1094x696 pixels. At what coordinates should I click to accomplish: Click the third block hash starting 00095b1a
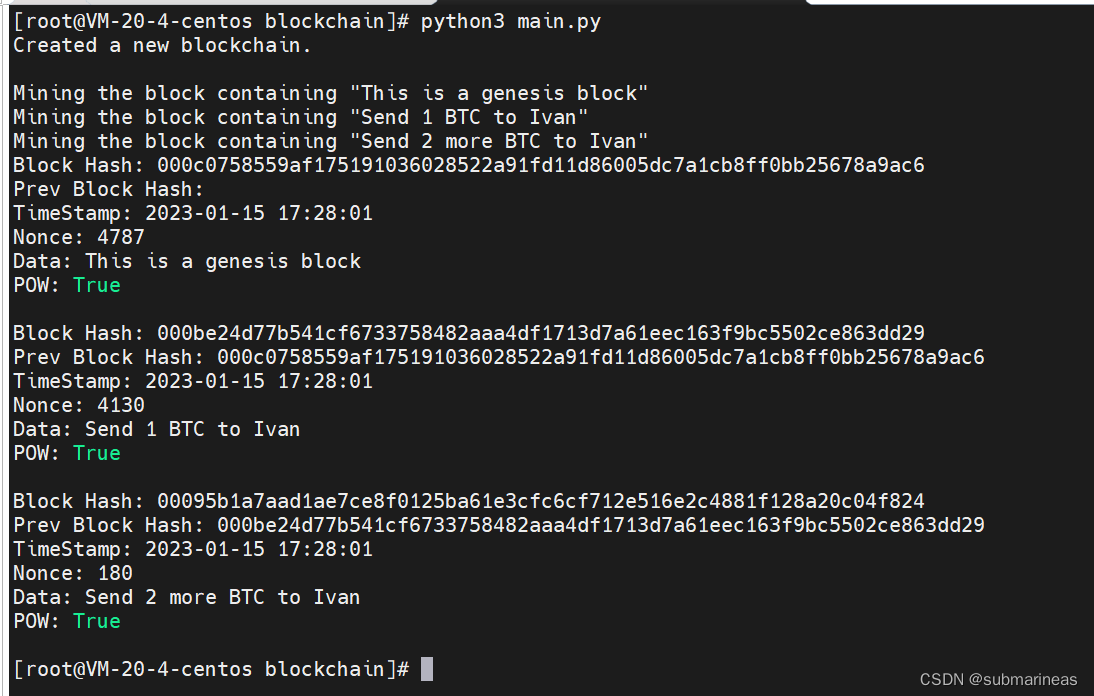541,501
